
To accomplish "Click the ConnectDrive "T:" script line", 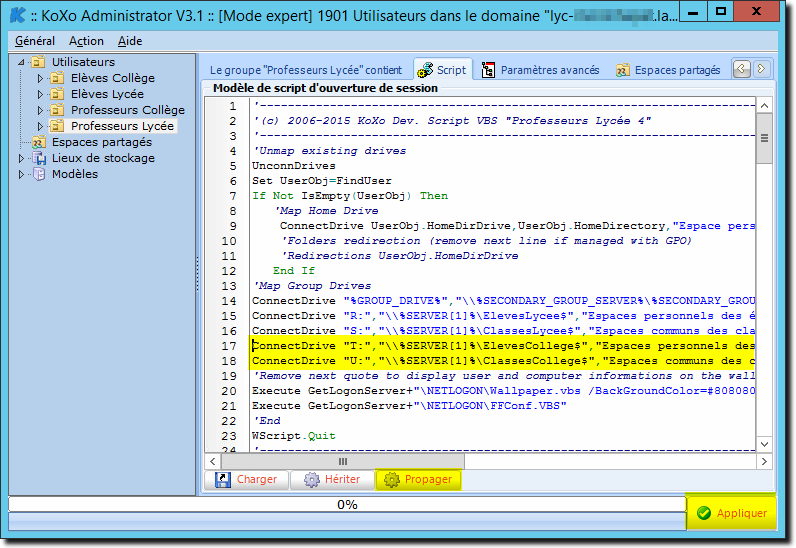I will [504, 346].
